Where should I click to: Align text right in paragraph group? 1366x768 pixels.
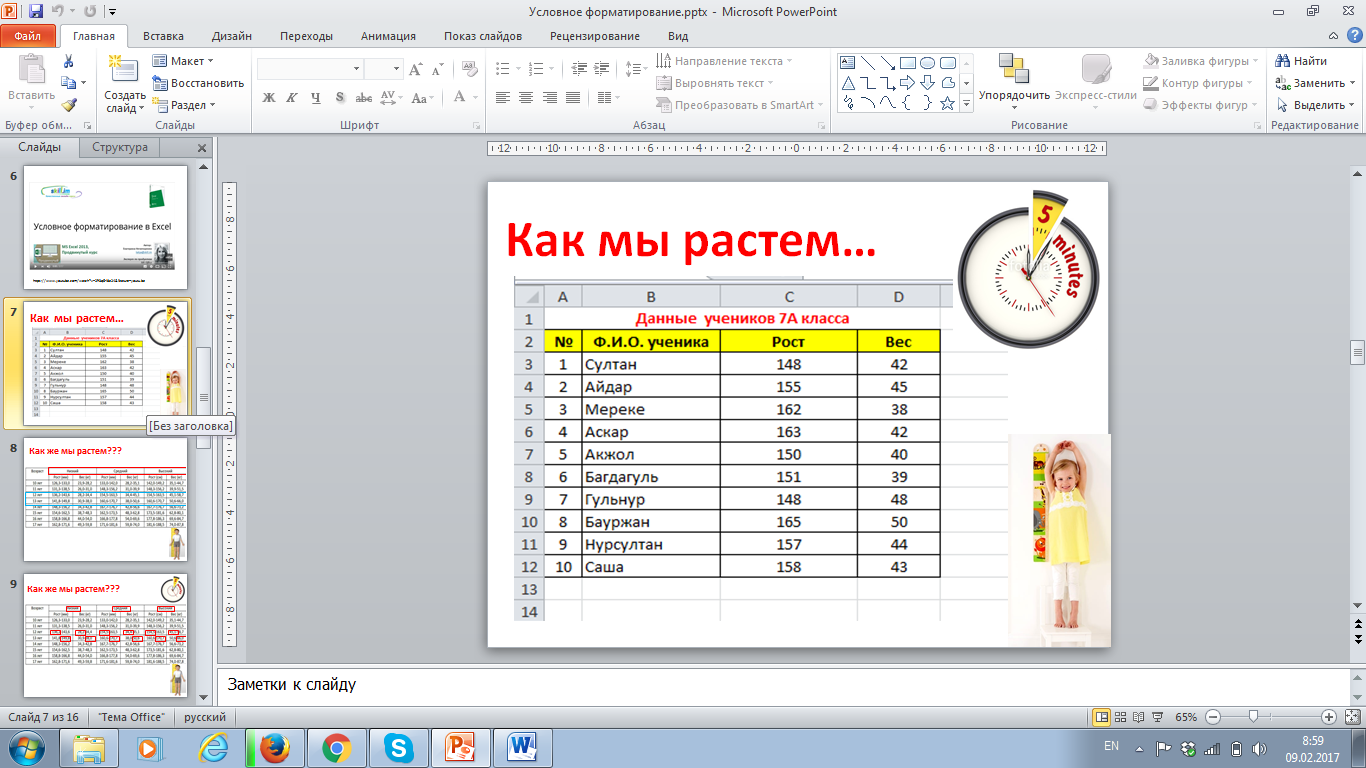click(x=550, y=97)
